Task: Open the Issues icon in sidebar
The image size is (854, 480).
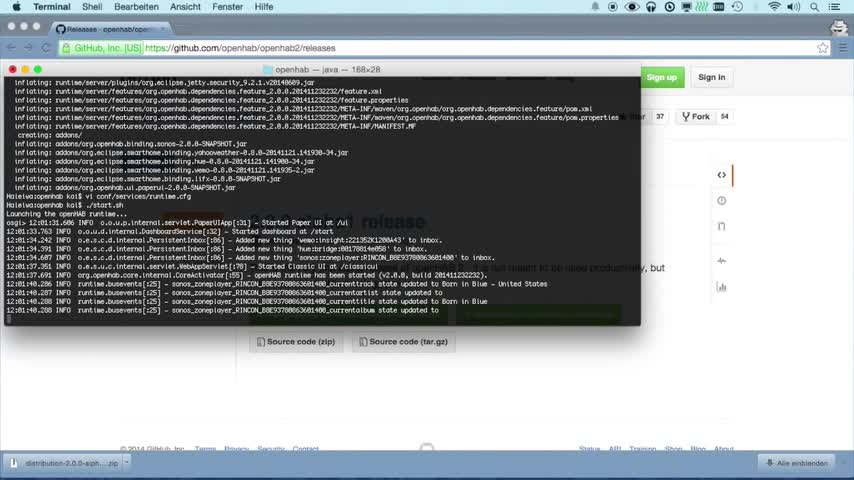Action: 722,200
